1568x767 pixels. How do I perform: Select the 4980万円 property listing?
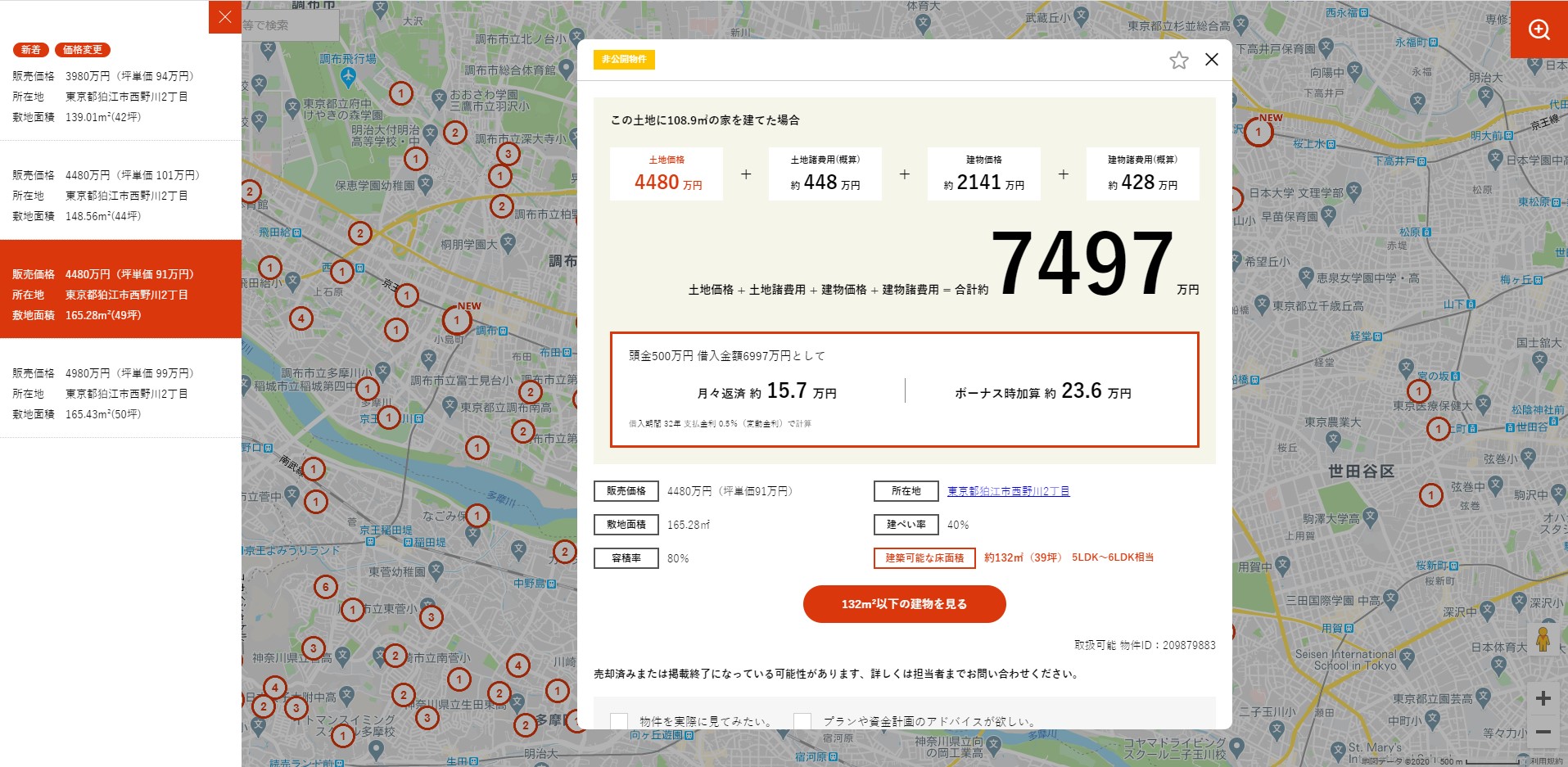coord(120,394)
